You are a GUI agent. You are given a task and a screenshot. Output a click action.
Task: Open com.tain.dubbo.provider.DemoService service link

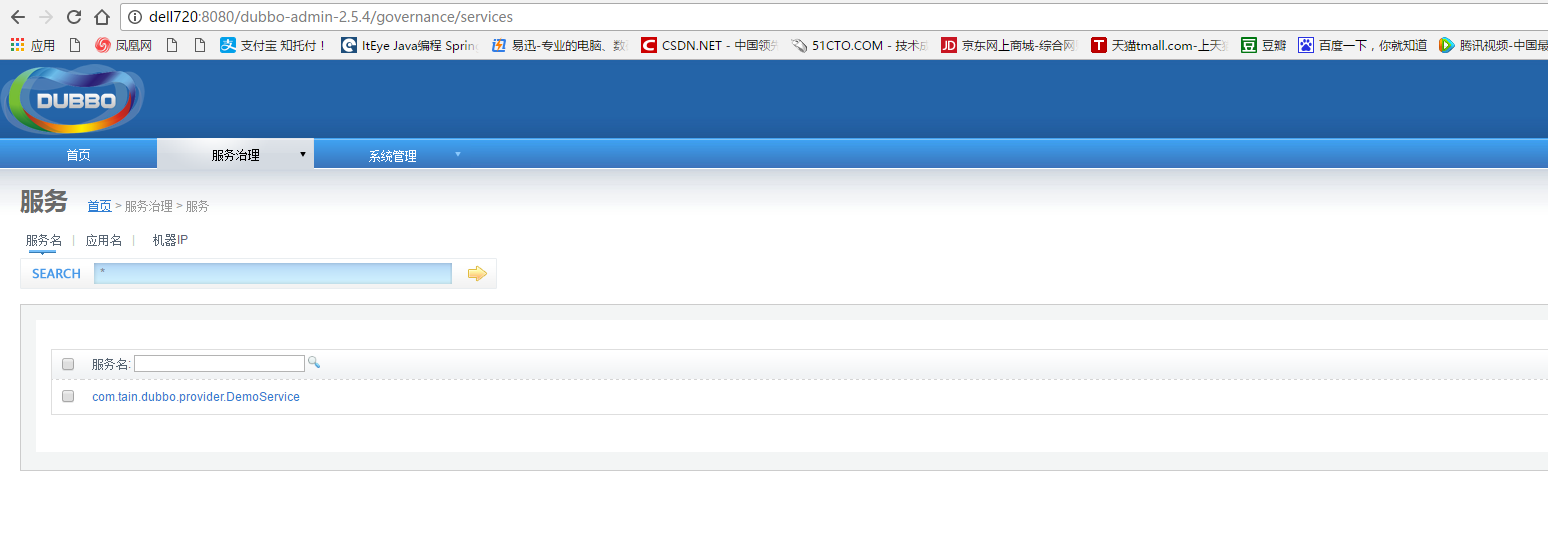click(196, 397)
